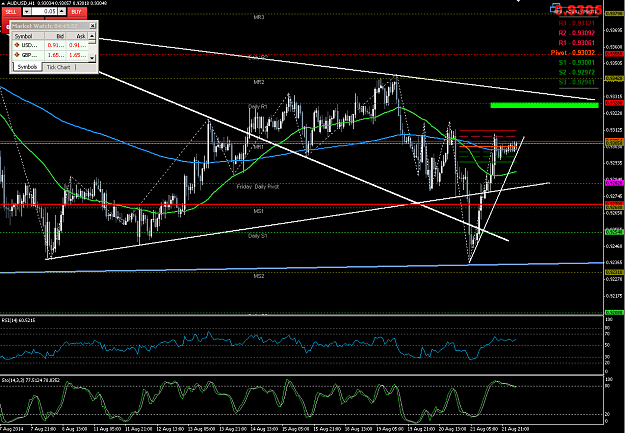Click the red SELL button
Image resolution: width=625 pixels, height=433 pixels.
(x=11, y=12)
